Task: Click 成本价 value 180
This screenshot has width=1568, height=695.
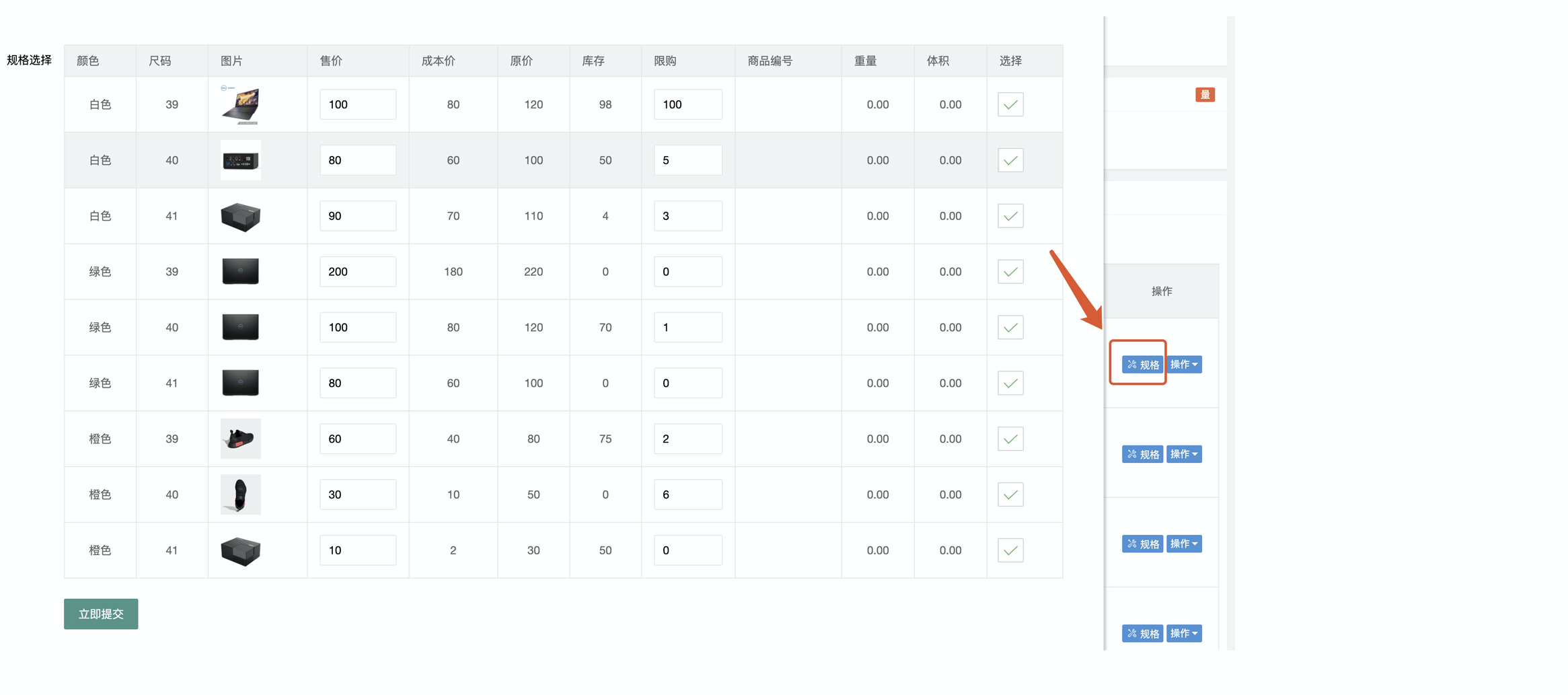Action: (x=453, y=272)
